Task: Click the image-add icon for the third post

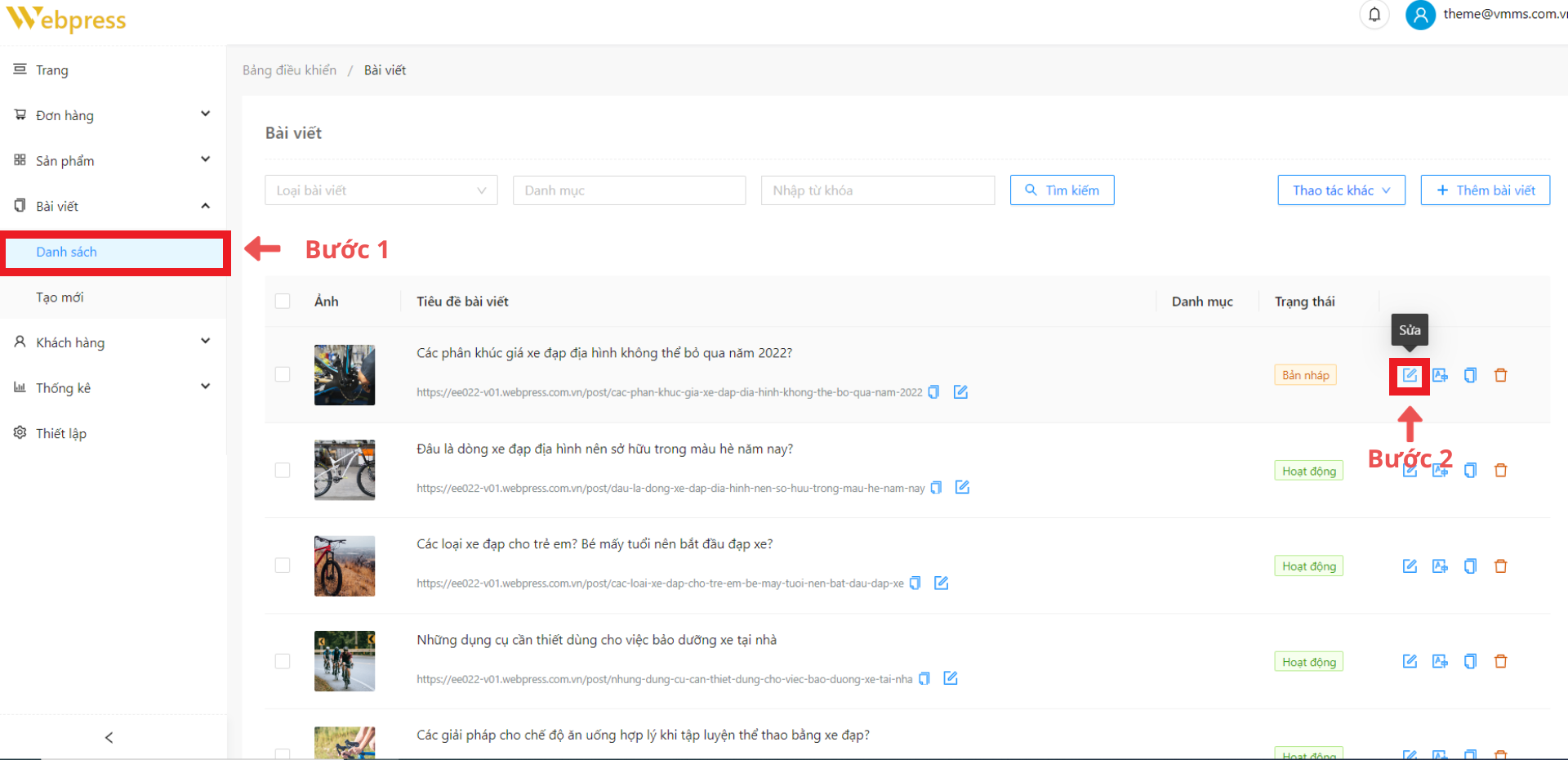Action: [1440, 566]
